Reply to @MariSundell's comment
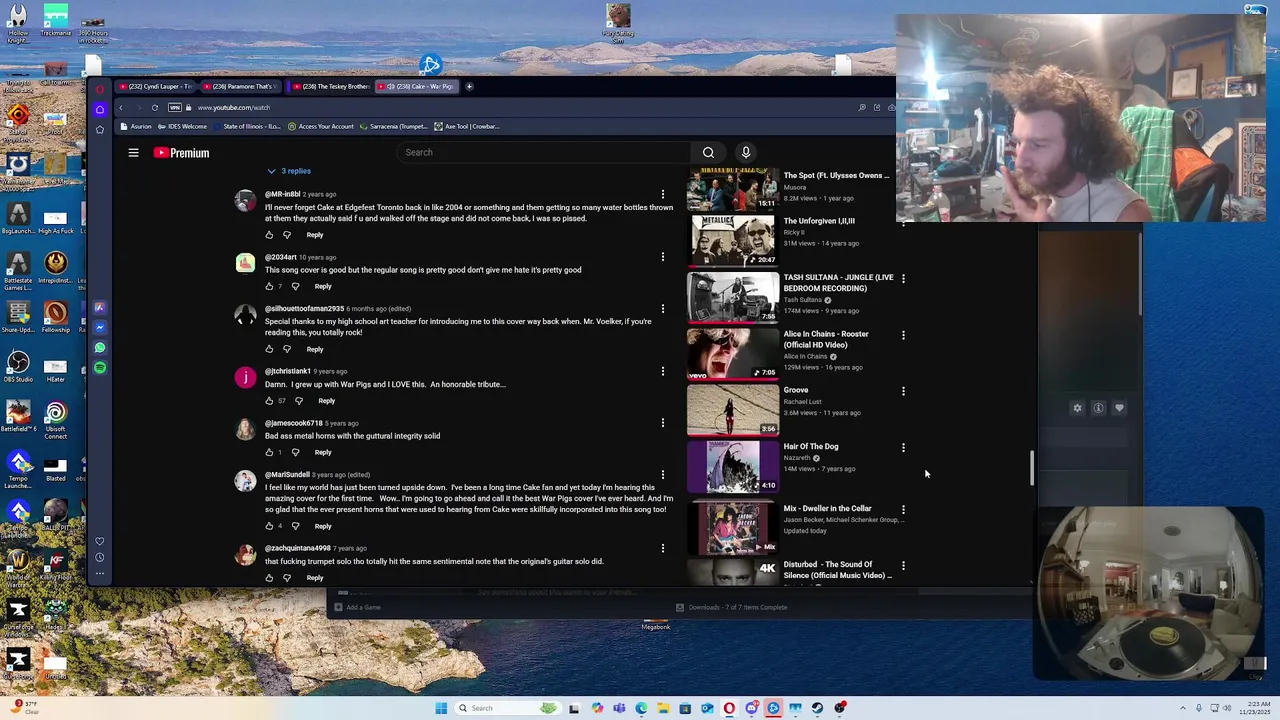This screenshot has height=720, width=1280. 323,526
